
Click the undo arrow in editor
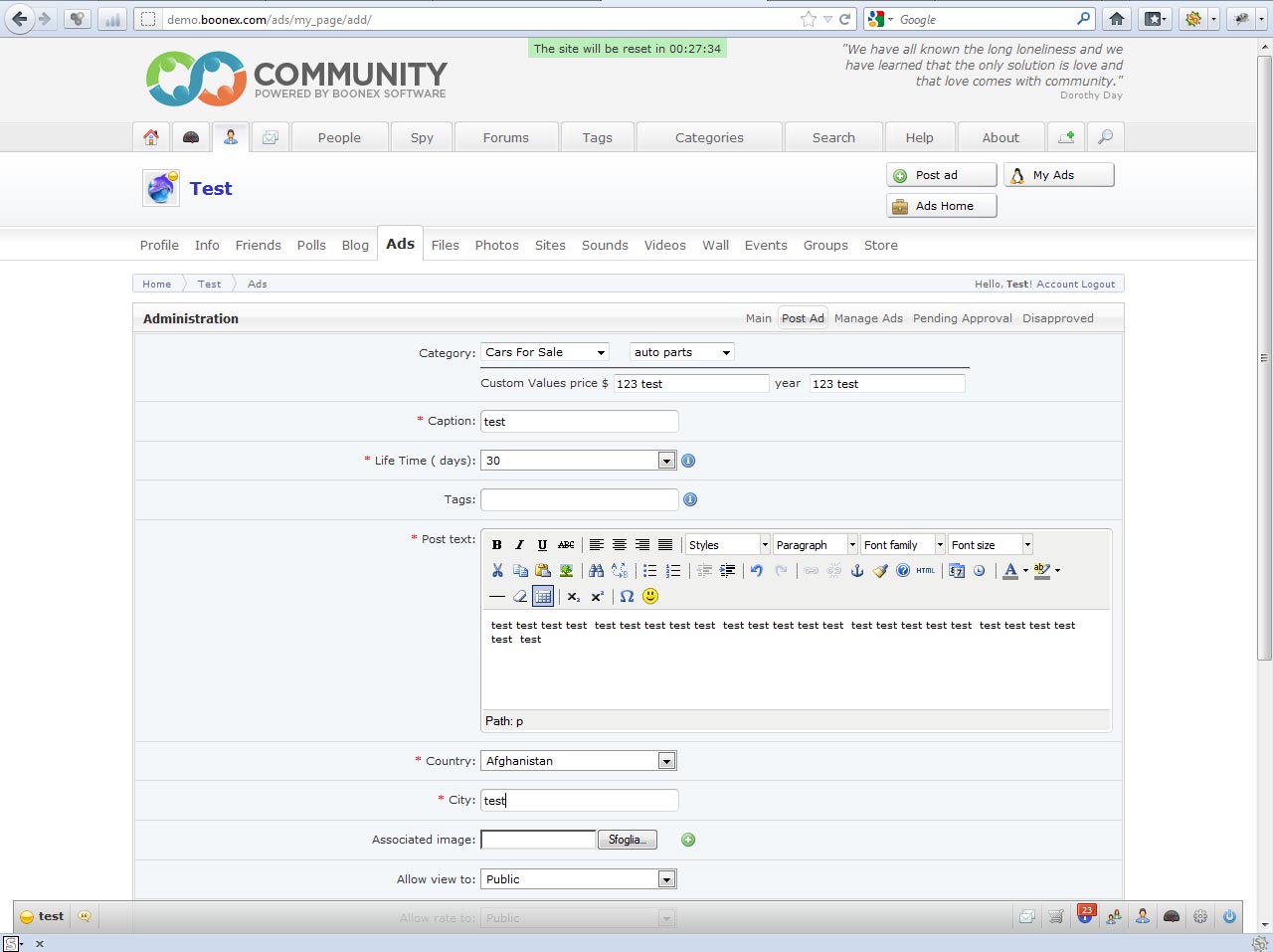[757, 570]
